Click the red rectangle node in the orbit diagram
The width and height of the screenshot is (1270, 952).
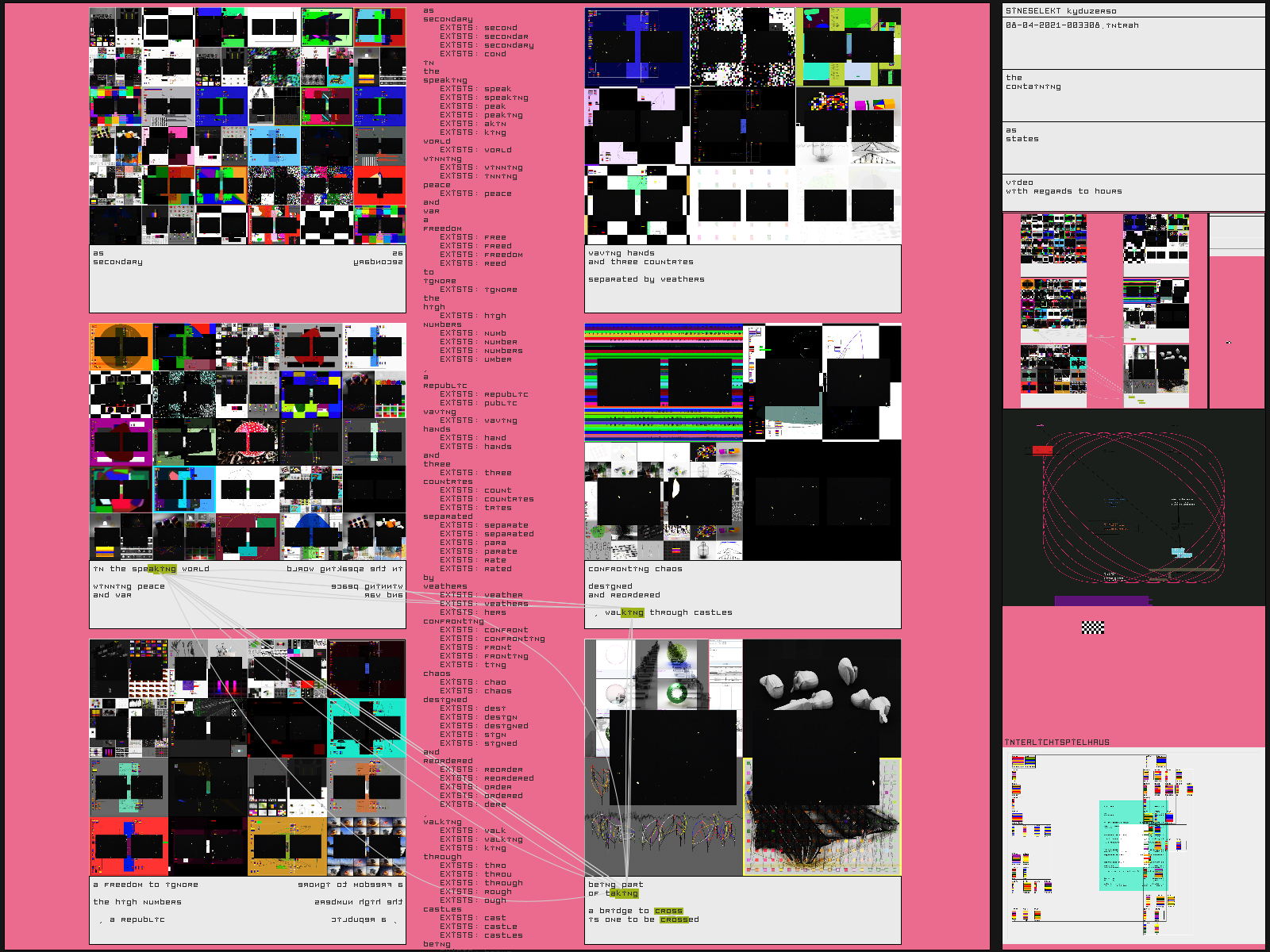pos(1042,451)
